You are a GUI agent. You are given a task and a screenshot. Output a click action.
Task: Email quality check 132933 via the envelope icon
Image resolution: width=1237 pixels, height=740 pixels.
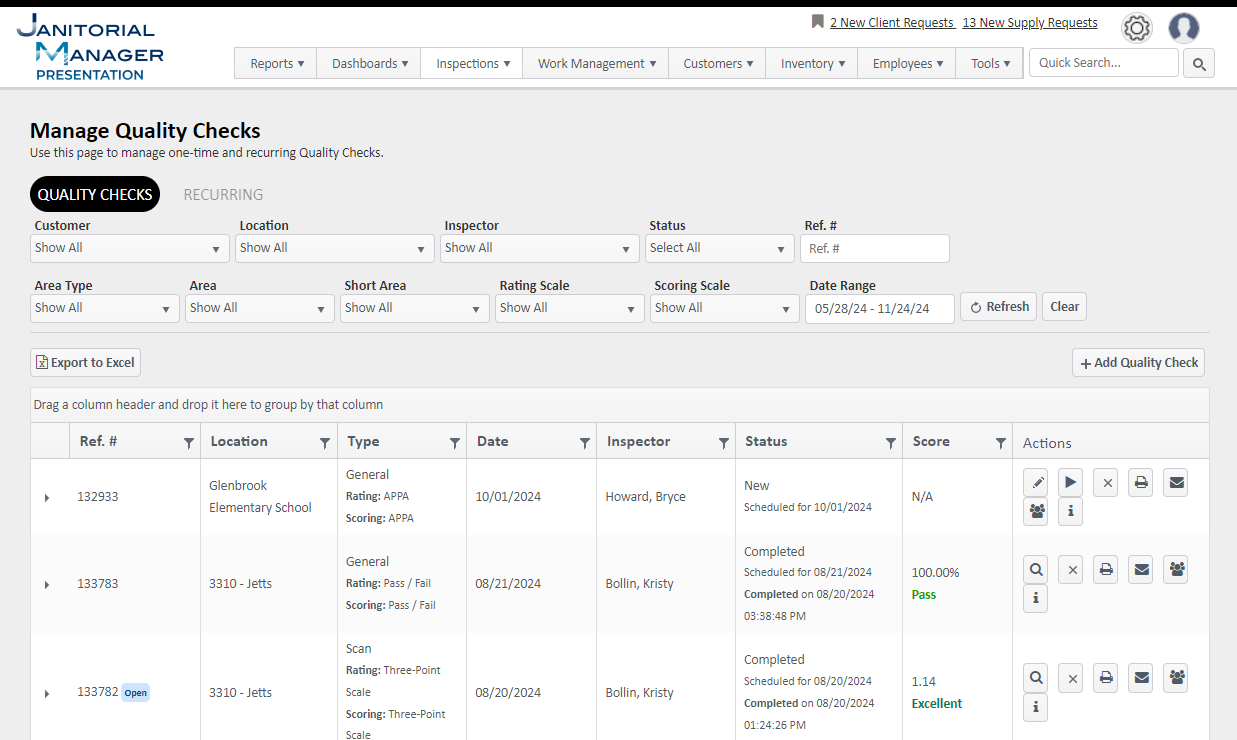[x=1176, y=483]
